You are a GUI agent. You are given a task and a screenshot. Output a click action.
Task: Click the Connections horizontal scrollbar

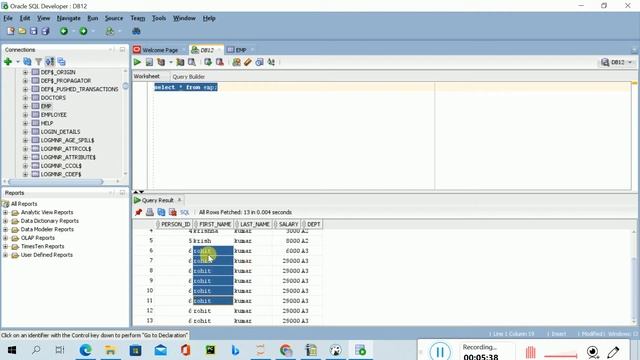tap(56, 182)
